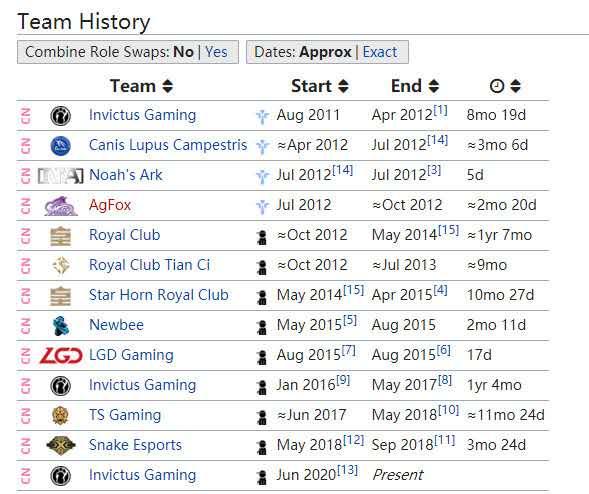Sort table by End date arrows
The height and width of the screenshot is (494, 589).
click(434, 86)
